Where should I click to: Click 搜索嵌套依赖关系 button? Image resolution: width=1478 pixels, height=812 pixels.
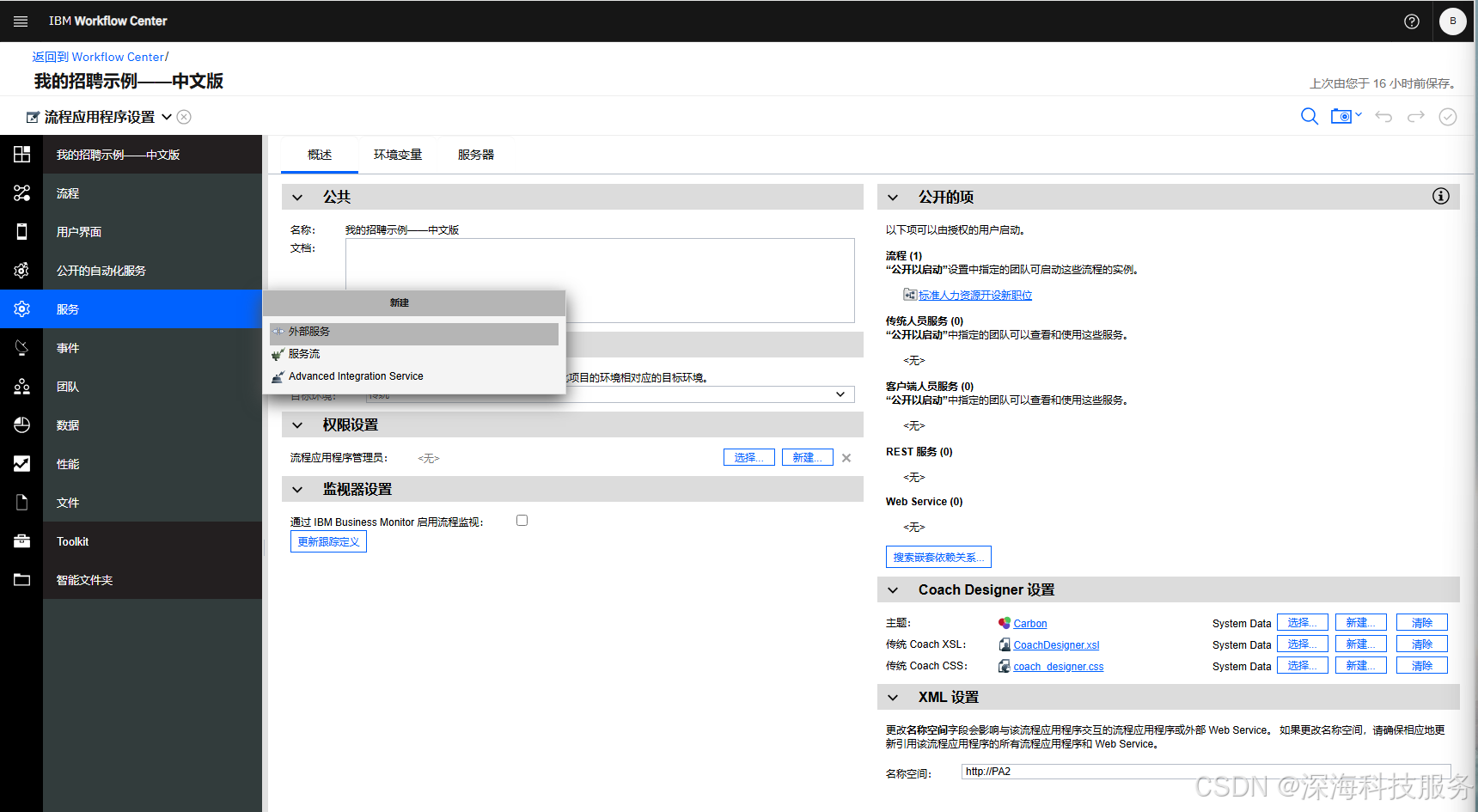(938, 557)
